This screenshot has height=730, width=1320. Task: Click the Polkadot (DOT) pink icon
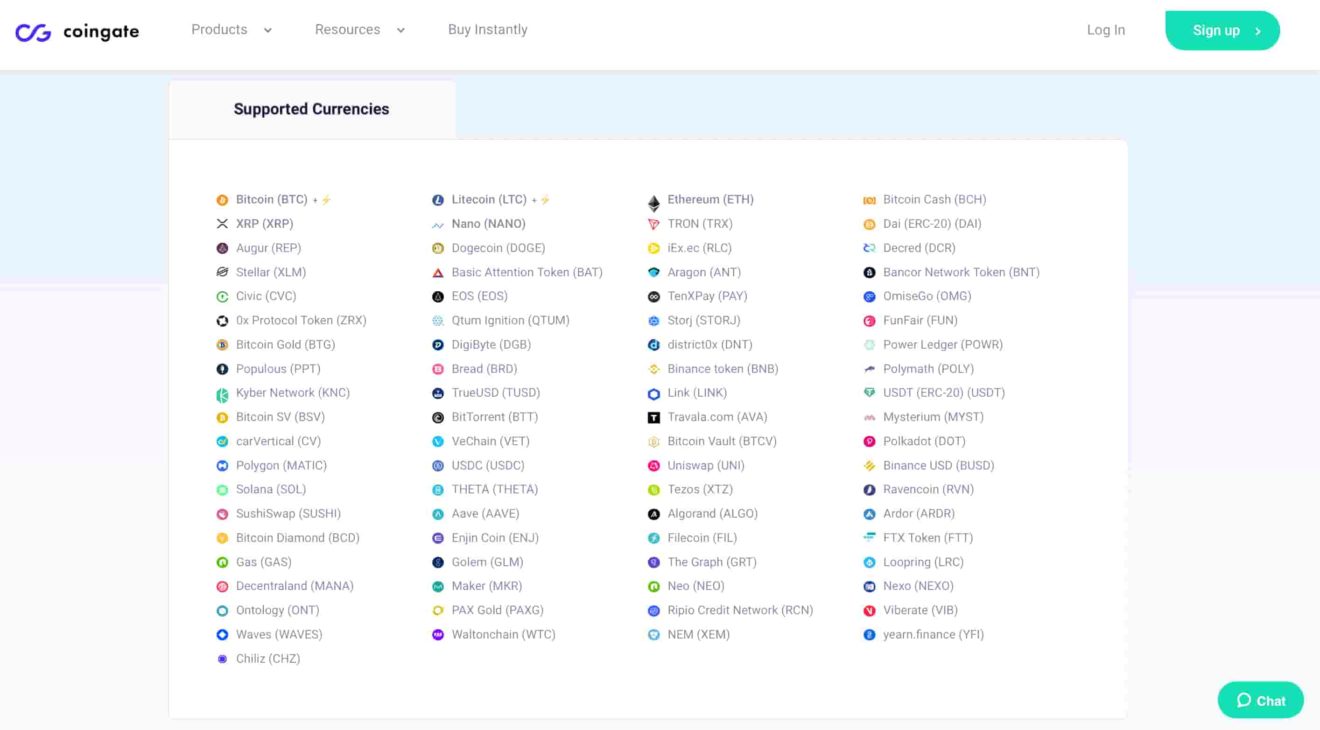click(x=869, y=442)
